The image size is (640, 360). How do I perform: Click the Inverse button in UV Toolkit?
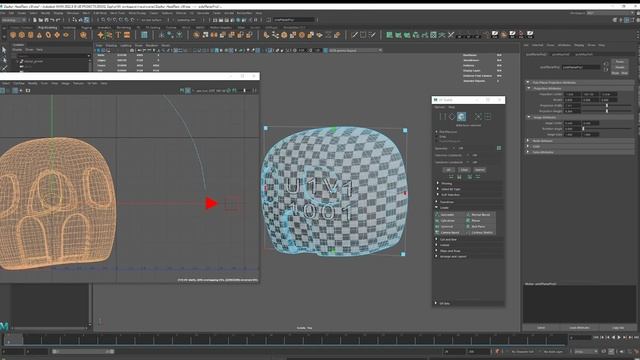coord(480,170)
